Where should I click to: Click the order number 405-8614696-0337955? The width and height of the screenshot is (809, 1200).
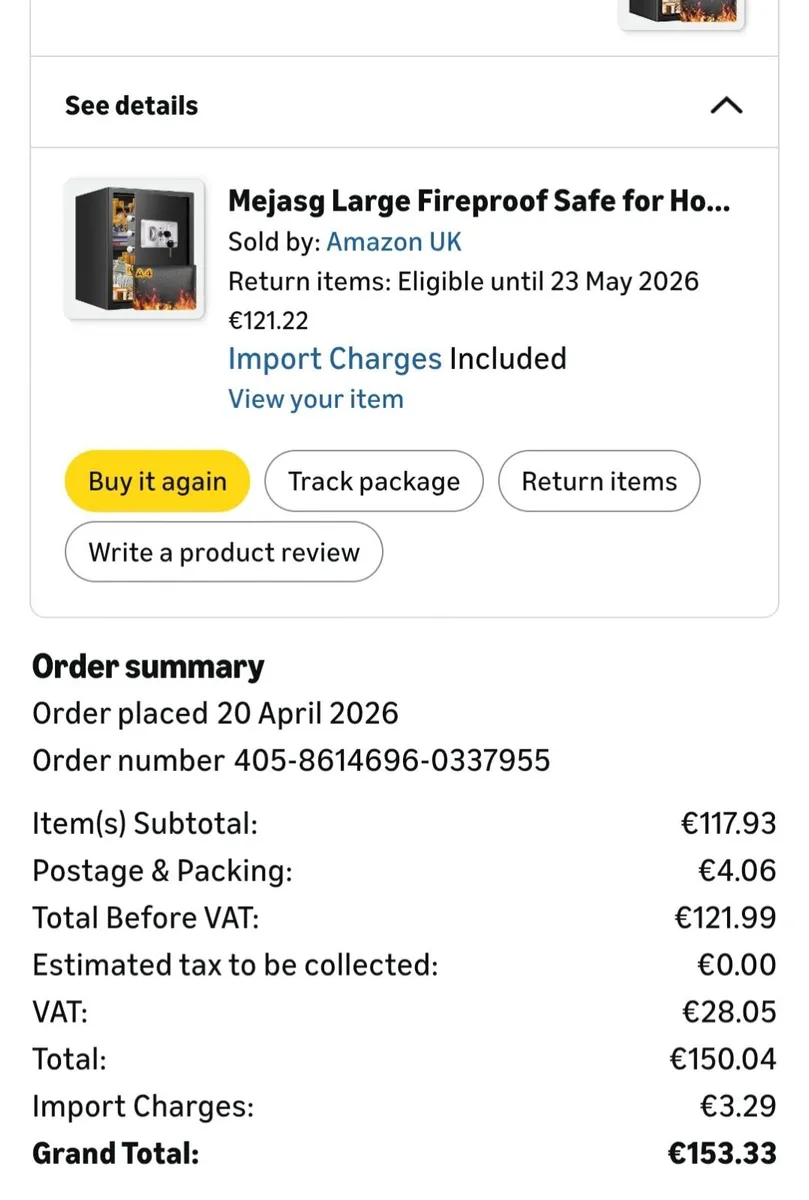coord(391,761)
